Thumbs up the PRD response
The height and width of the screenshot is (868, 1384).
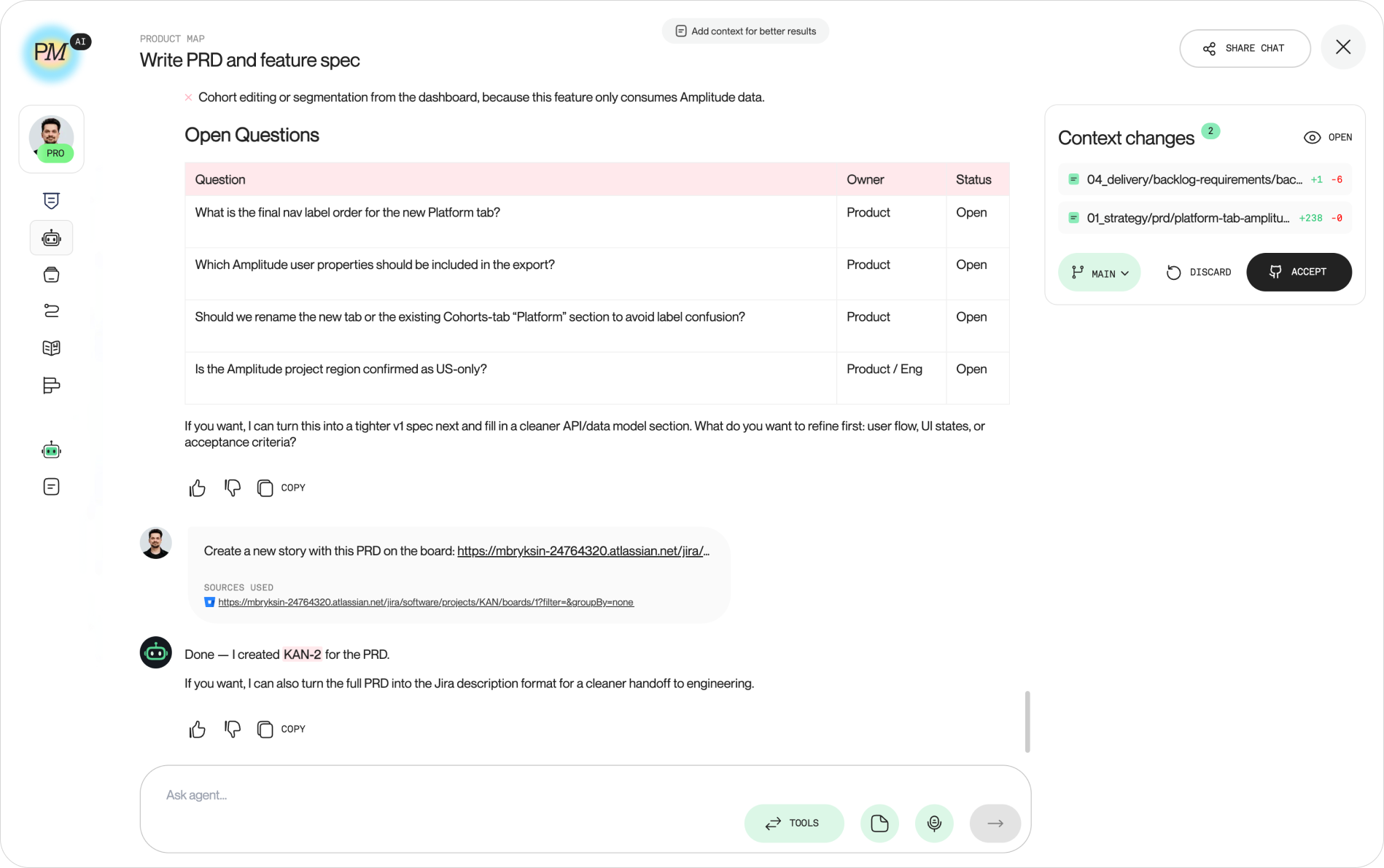click(197, 488)
